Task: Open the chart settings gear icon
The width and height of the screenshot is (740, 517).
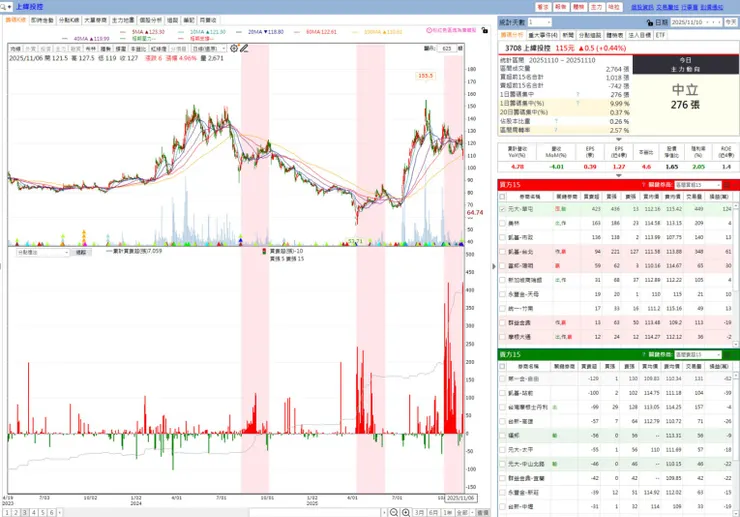Action: coord(234,48)
